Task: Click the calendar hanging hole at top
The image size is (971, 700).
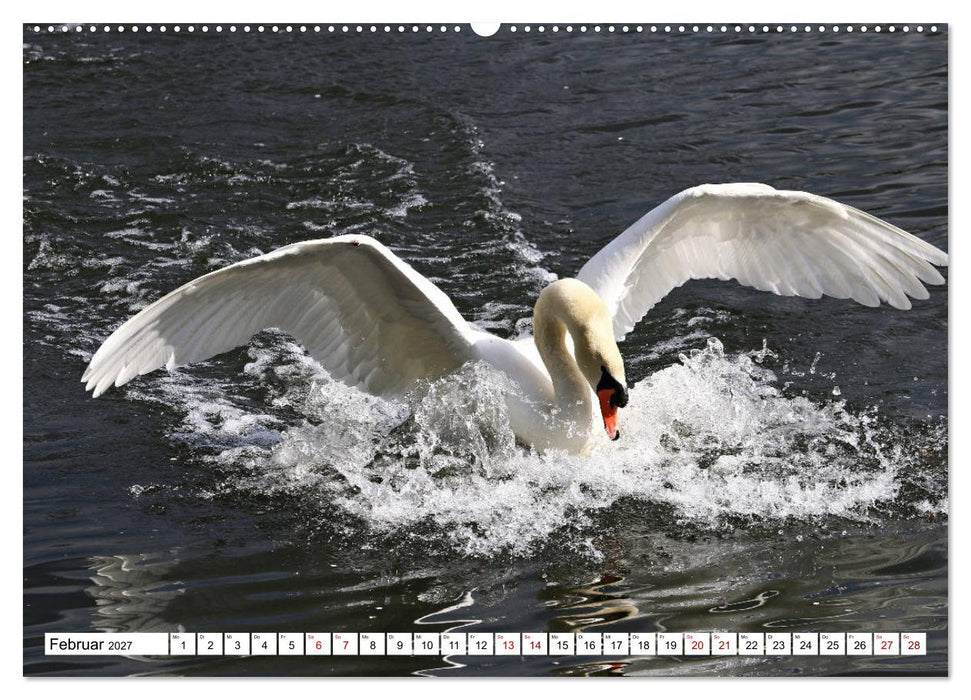Action: click(486, 28)
